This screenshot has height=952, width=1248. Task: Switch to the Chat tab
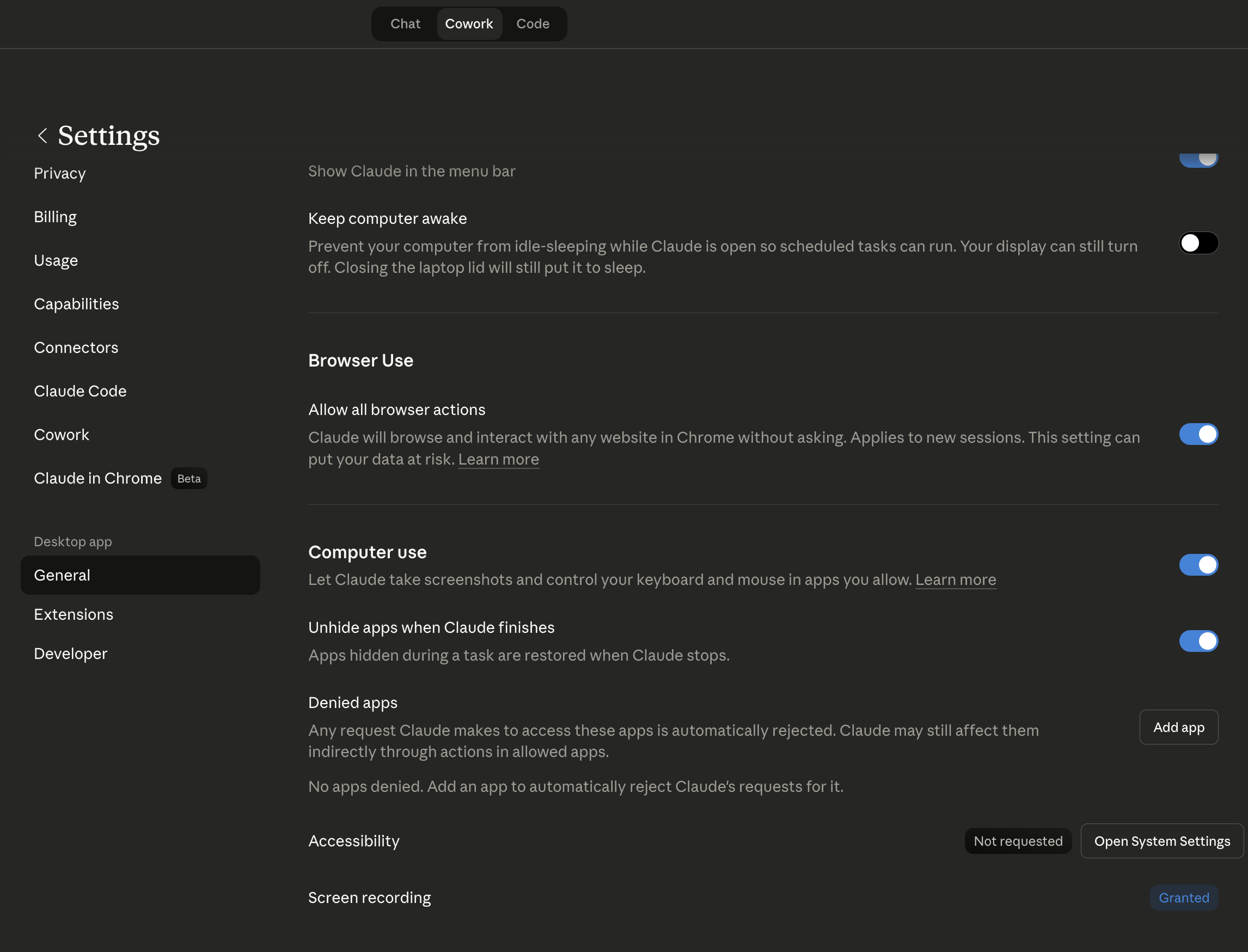(405, 24)
